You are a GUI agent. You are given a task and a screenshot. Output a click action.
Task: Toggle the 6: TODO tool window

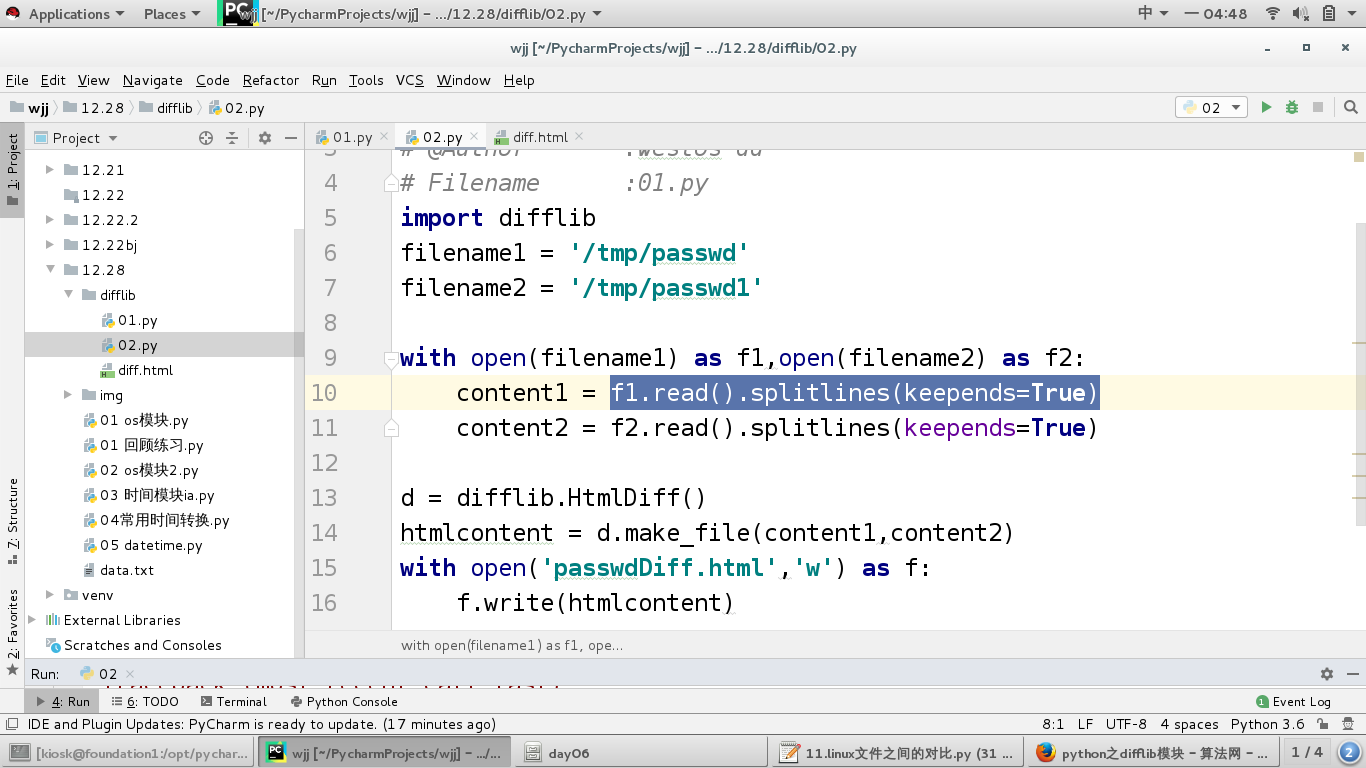click(x=144, y=701)
